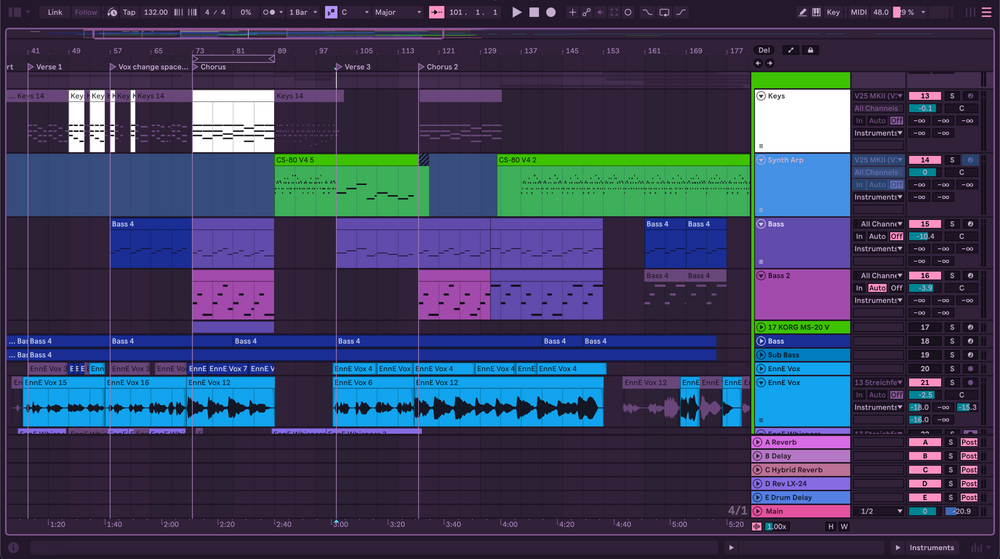1000x559 pixels.
Task: Toggle the Follow tempo button
Action: [85, 12]
